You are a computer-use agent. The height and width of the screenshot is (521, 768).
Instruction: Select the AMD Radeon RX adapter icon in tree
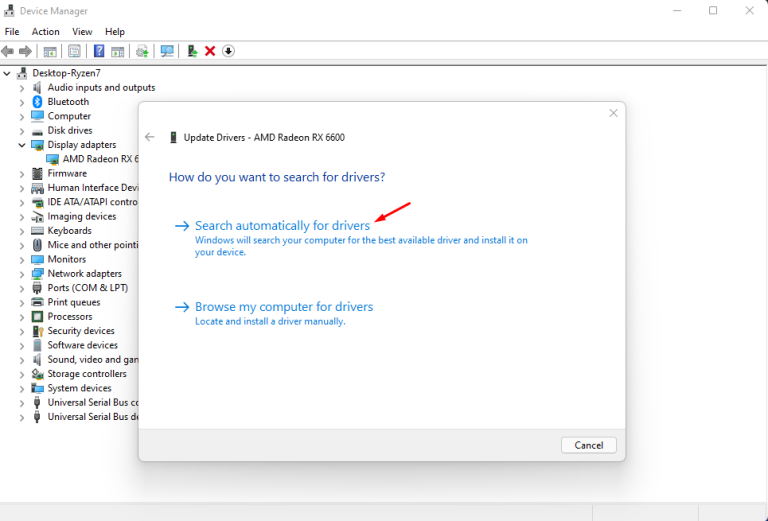point(52,159)
